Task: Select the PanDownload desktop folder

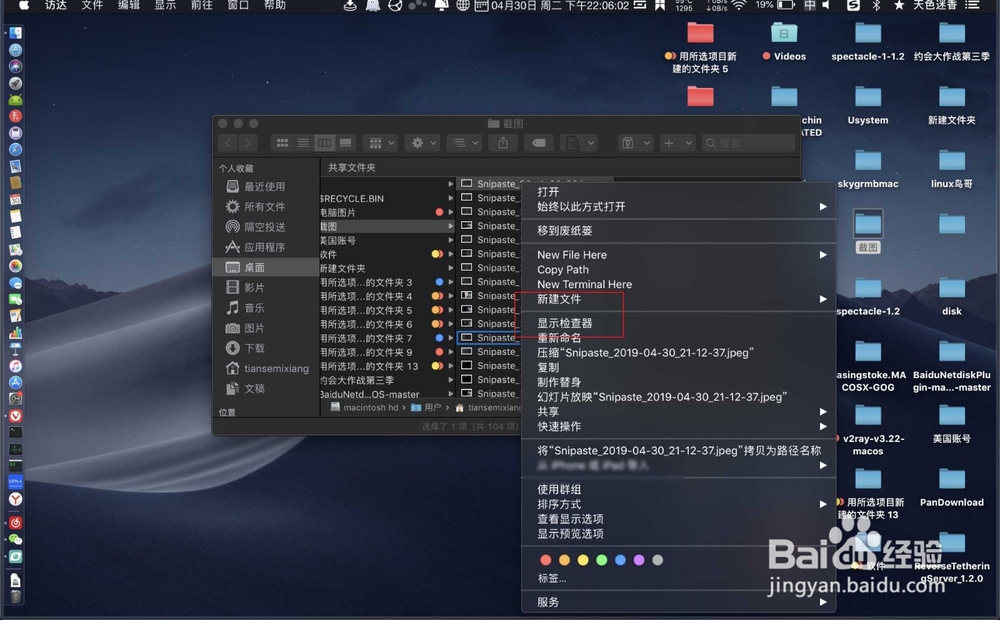Action: click(952, 488)
